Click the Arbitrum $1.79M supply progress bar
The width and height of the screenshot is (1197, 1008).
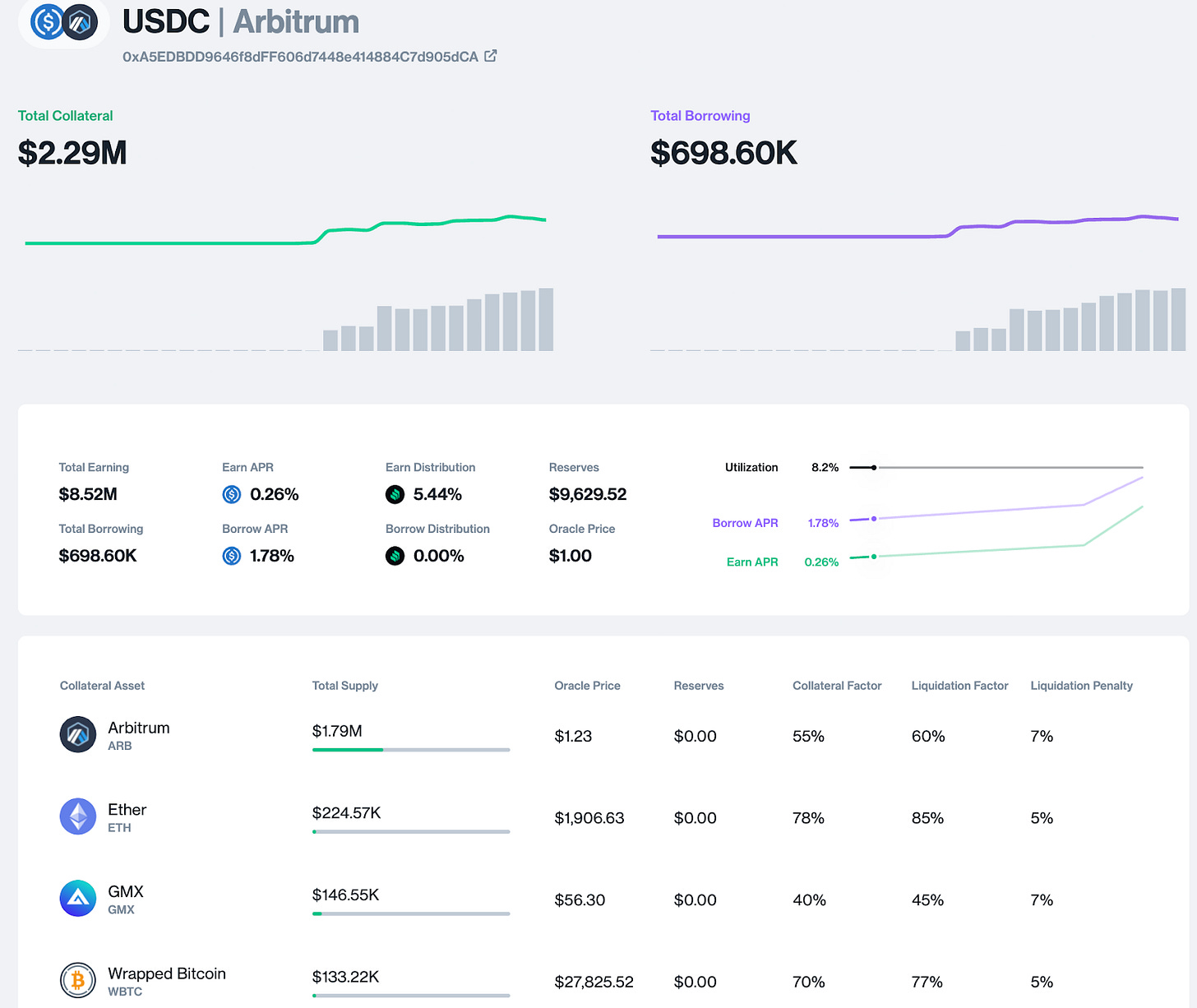[411, 750]
